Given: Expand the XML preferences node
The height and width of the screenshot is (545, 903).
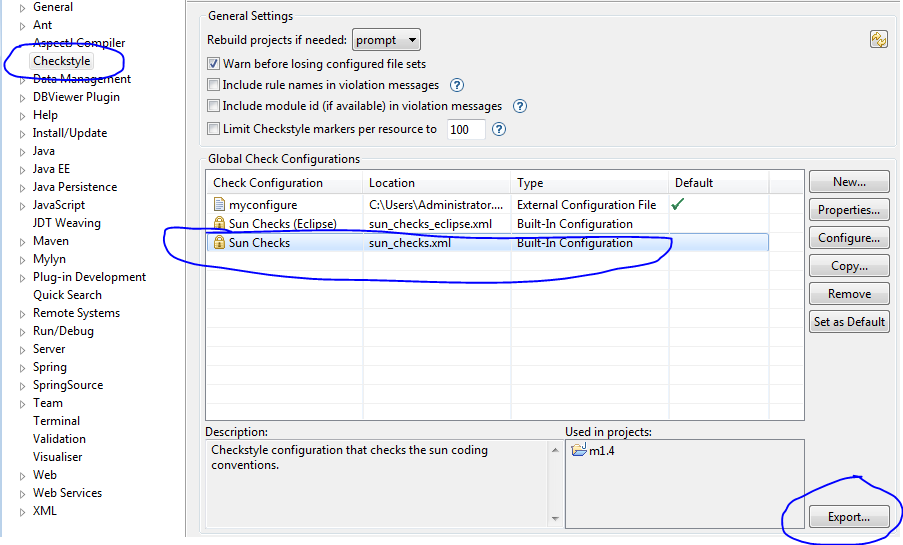Looking at the screenshot, I should [22, 512].
